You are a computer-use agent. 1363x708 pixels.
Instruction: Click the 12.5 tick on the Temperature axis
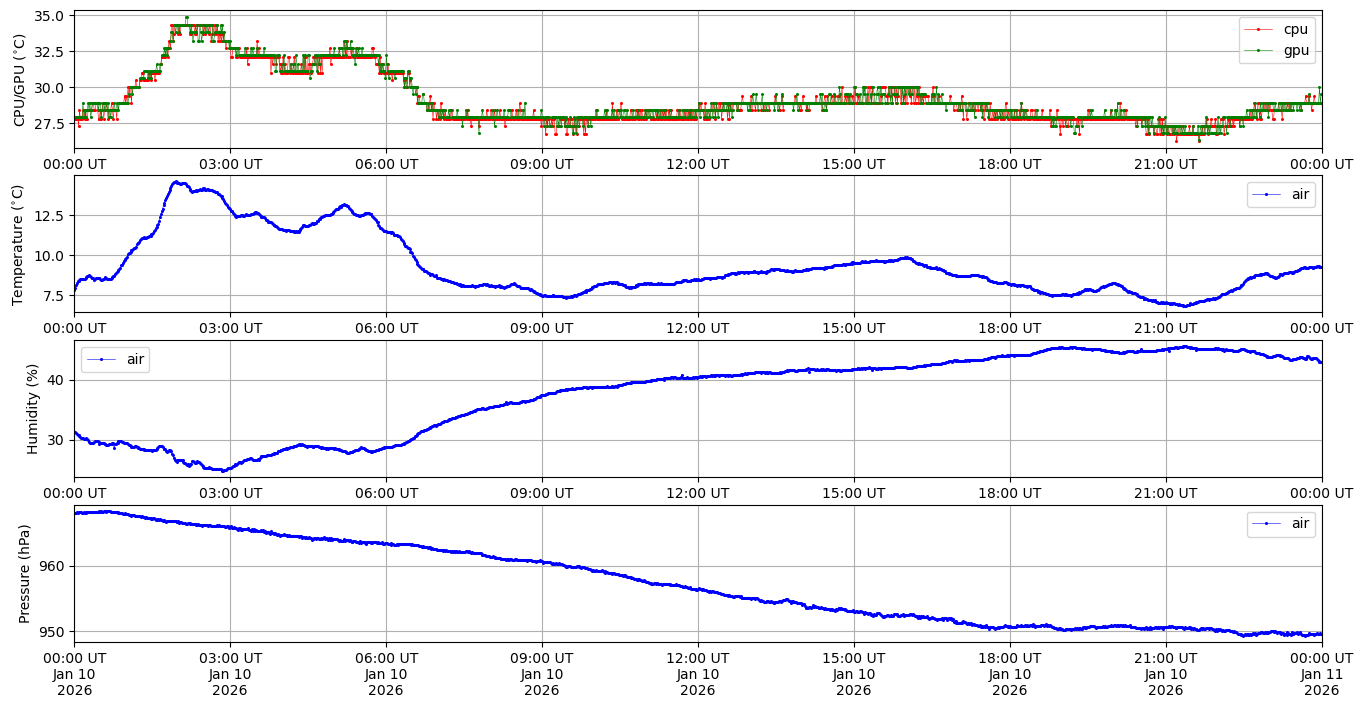[x=50, y=216]
